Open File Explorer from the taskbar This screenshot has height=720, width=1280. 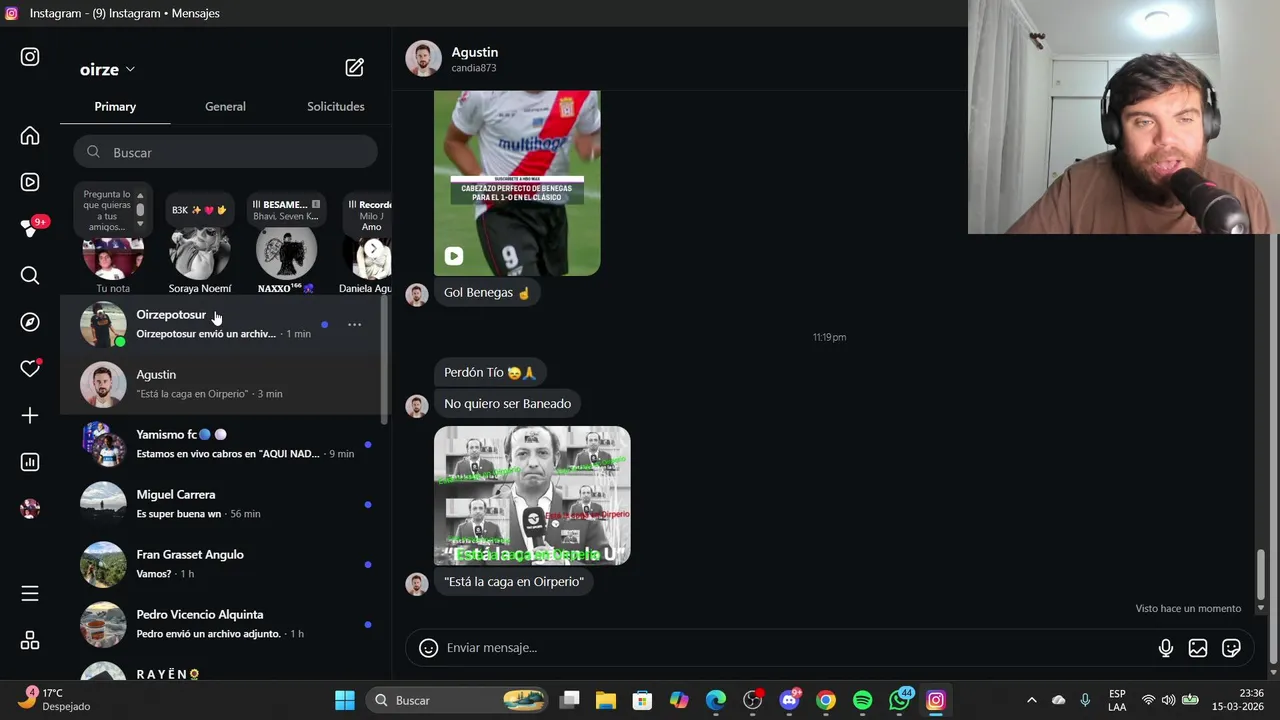tap(606, 700)
